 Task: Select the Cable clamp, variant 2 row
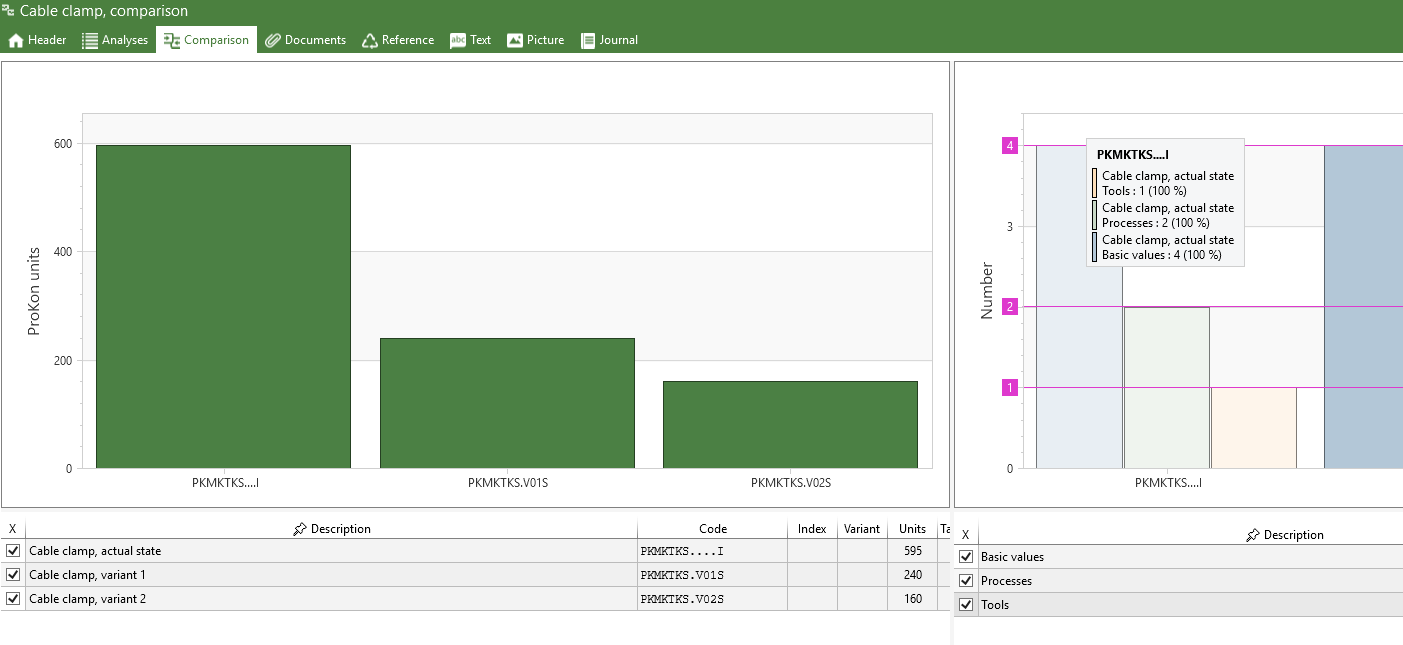coord(88,599)
